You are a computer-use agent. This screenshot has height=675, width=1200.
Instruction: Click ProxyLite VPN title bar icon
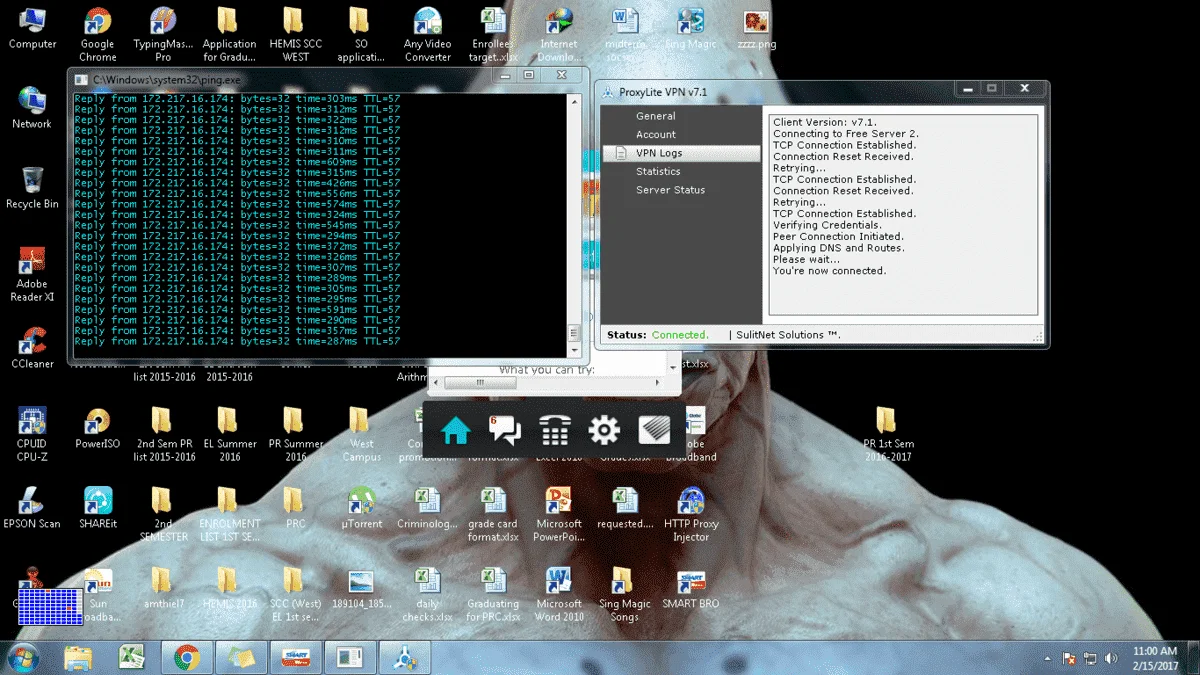coord(608,92)
